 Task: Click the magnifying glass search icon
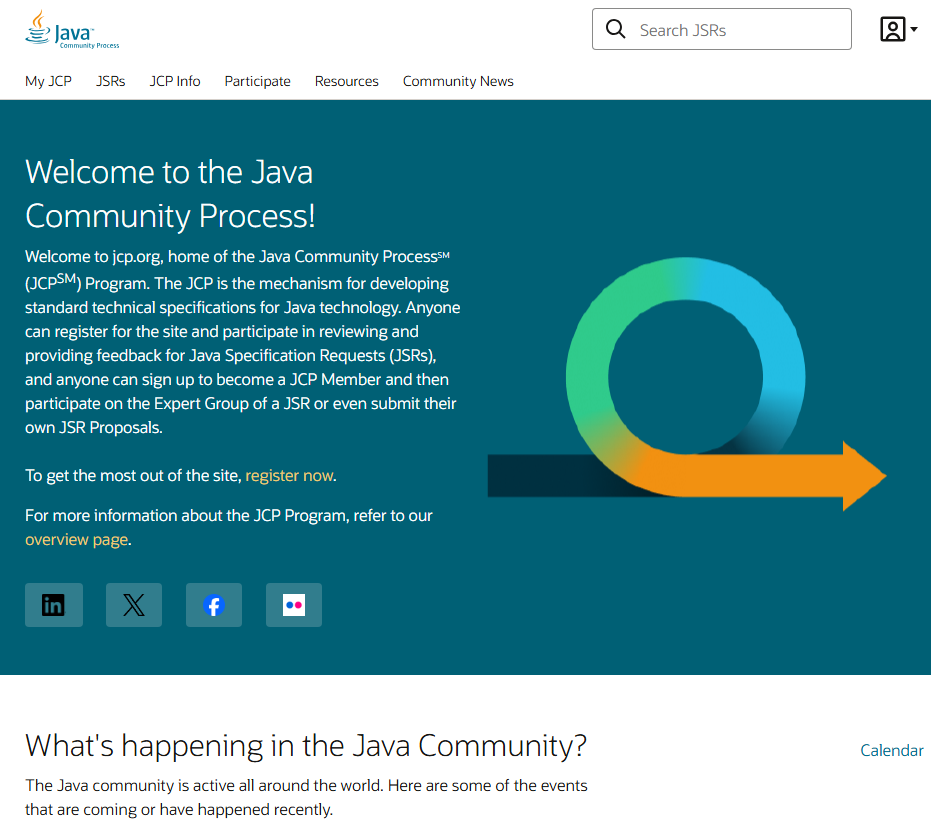[615, 29]
